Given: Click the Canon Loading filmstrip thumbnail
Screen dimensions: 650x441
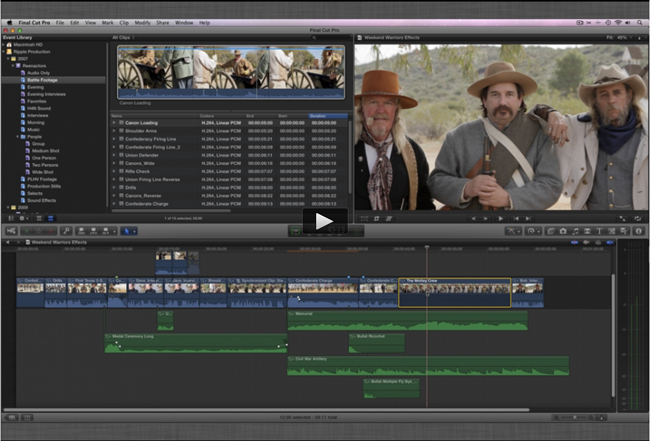Looking at the screenshot, I should tap(231, 72).
